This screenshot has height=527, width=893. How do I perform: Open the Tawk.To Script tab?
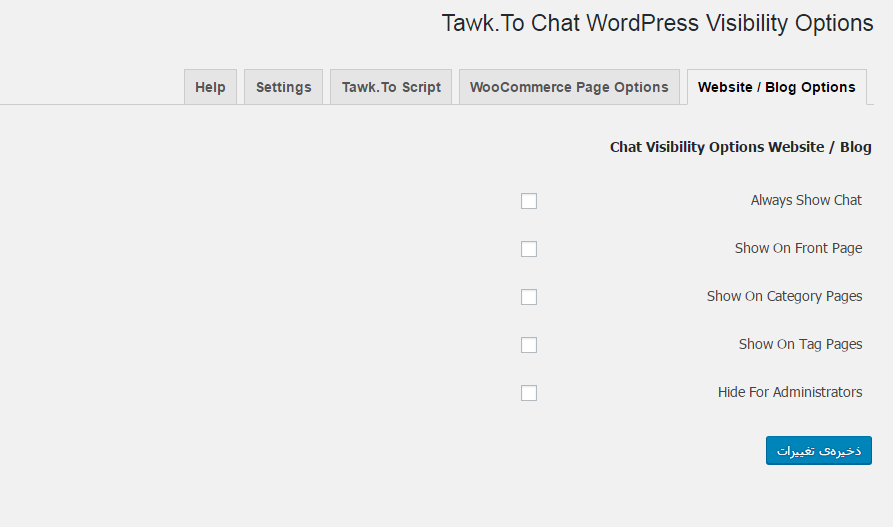[x=391, y=87]
